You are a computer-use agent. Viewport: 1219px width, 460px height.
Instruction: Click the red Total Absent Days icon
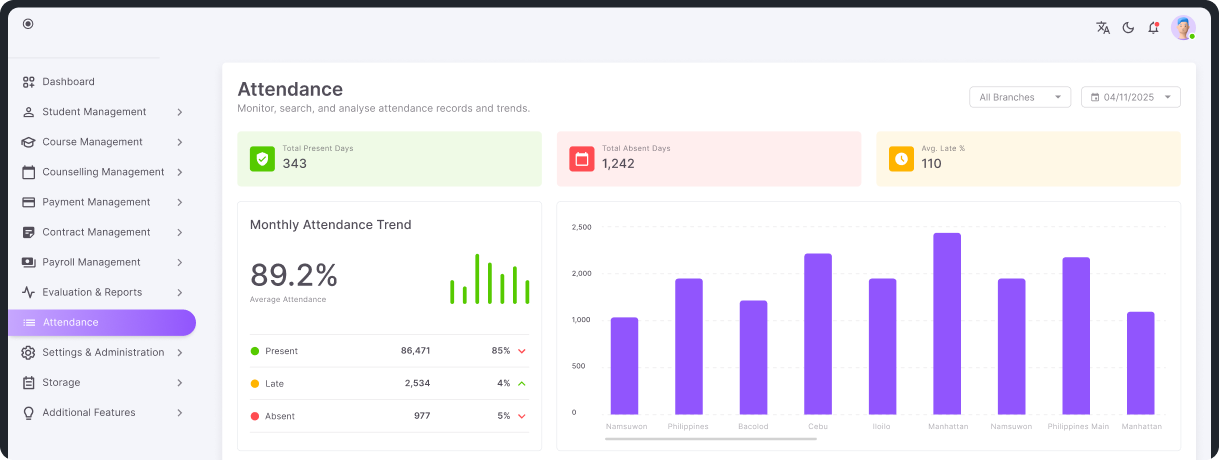[x=582, y=158]
